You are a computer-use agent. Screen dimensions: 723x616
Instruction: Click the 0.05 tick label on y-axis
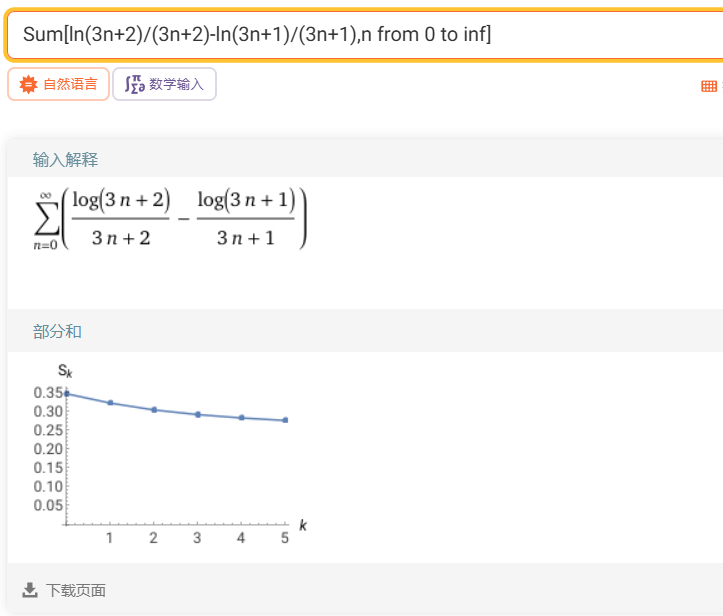[x=47, y=505]
